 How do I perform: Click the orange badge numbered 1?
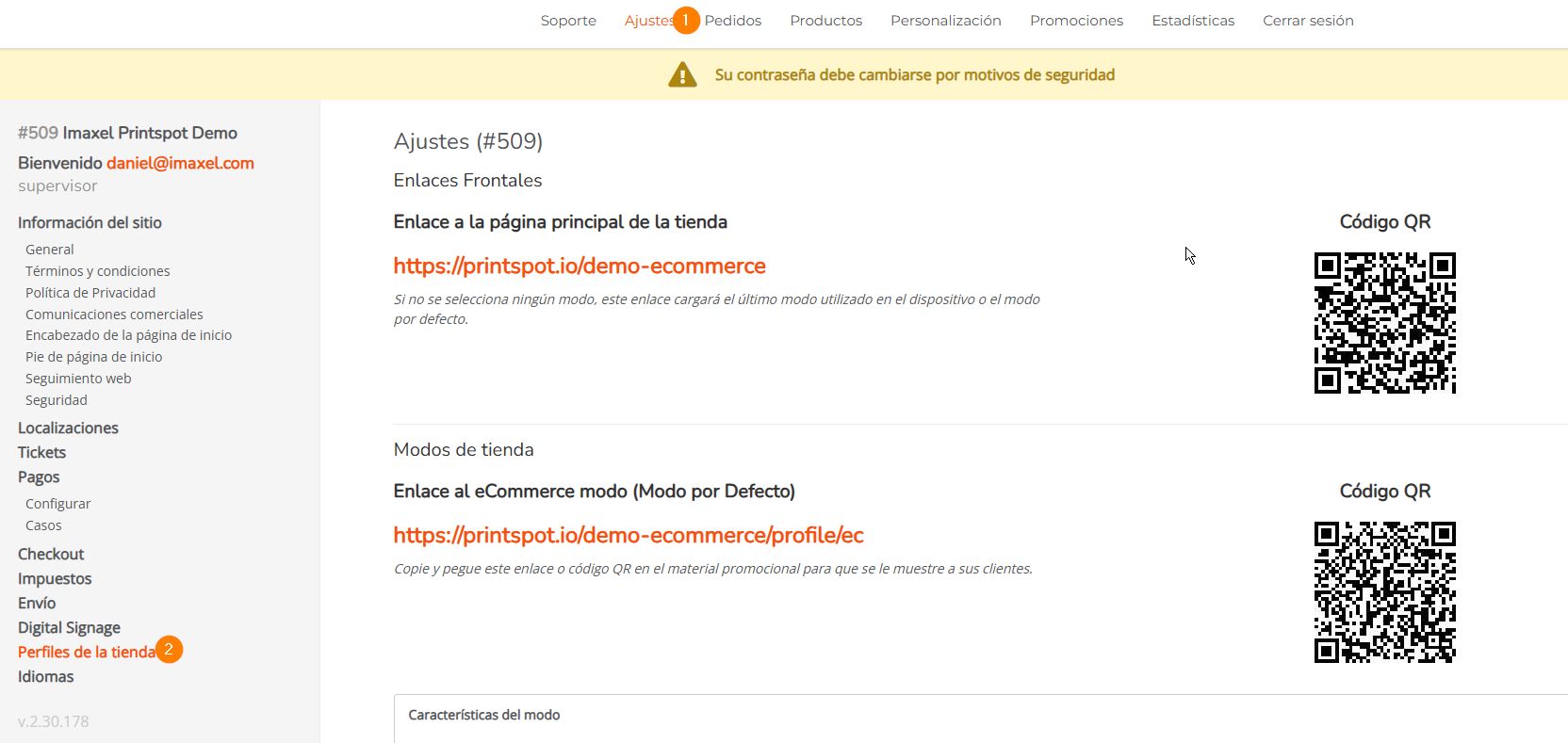pos(686,20)
